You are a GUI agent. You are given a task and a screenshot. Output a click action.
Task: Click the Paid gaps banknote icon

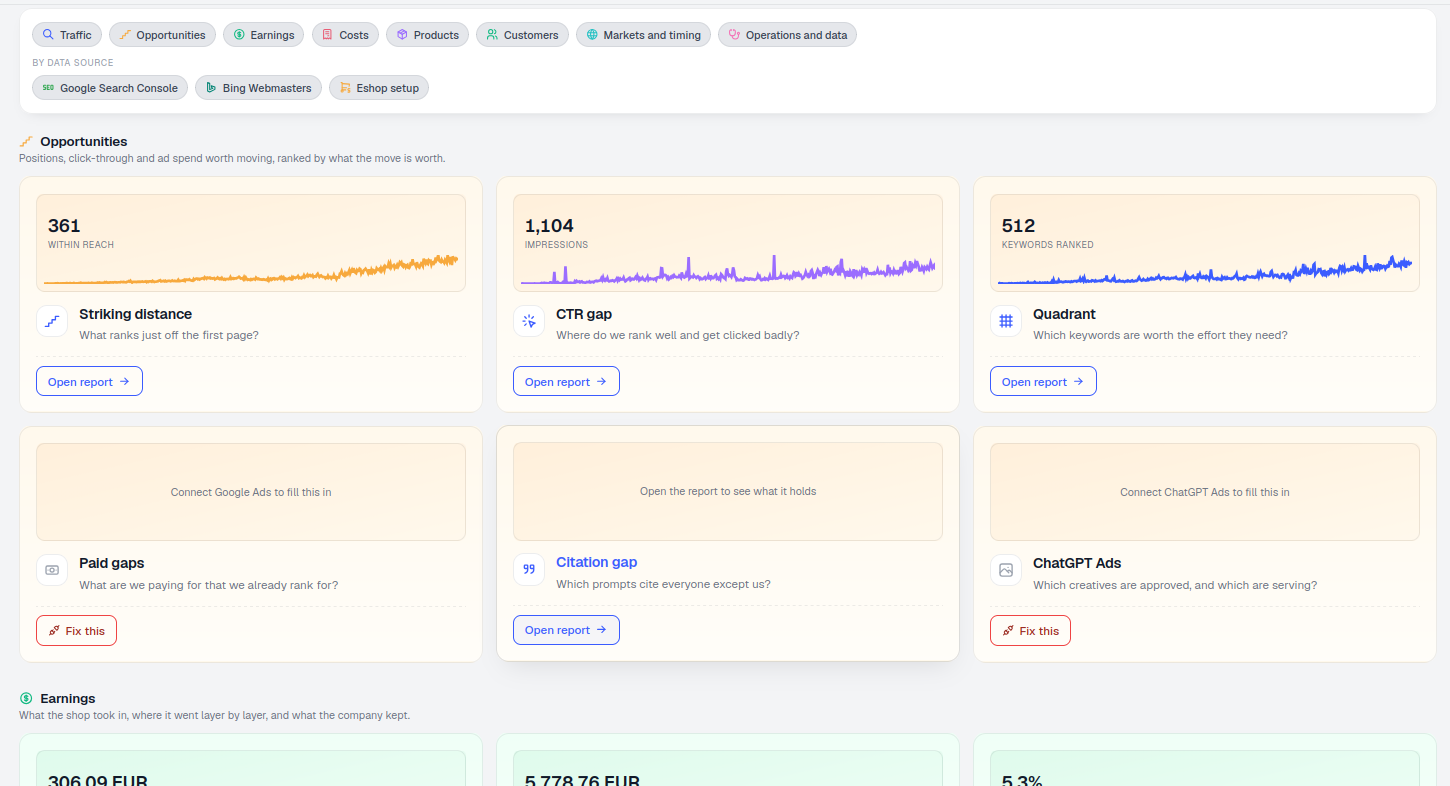pyautogui.click(x=52, y=570)
